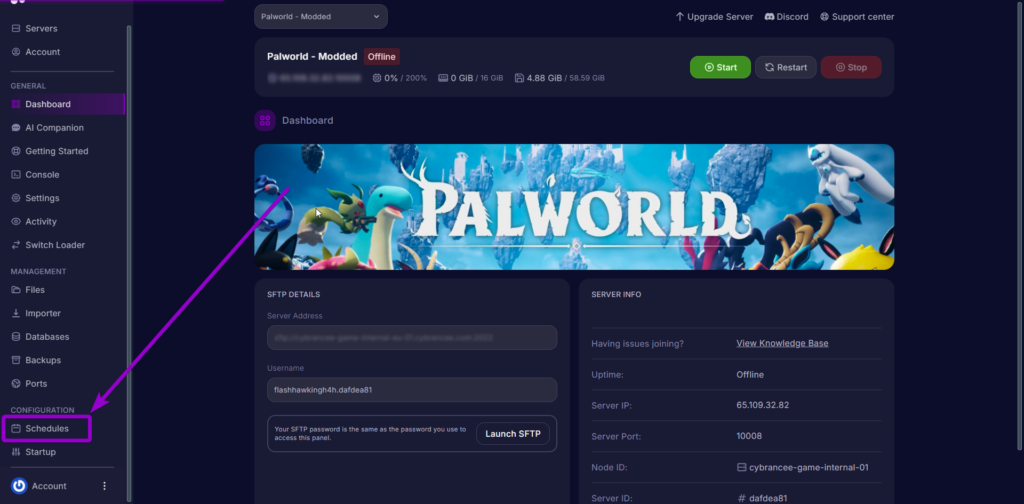Open Support center globe icon

click(825, 17)
